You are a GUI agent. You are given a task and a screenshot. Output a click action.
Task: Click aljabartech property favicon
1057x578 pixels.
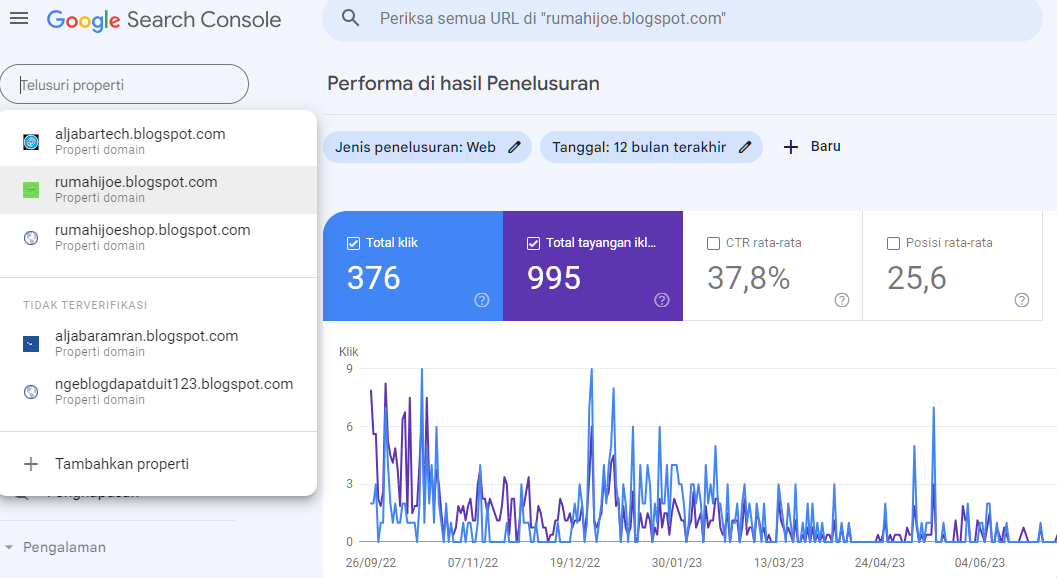coord(31,142)
